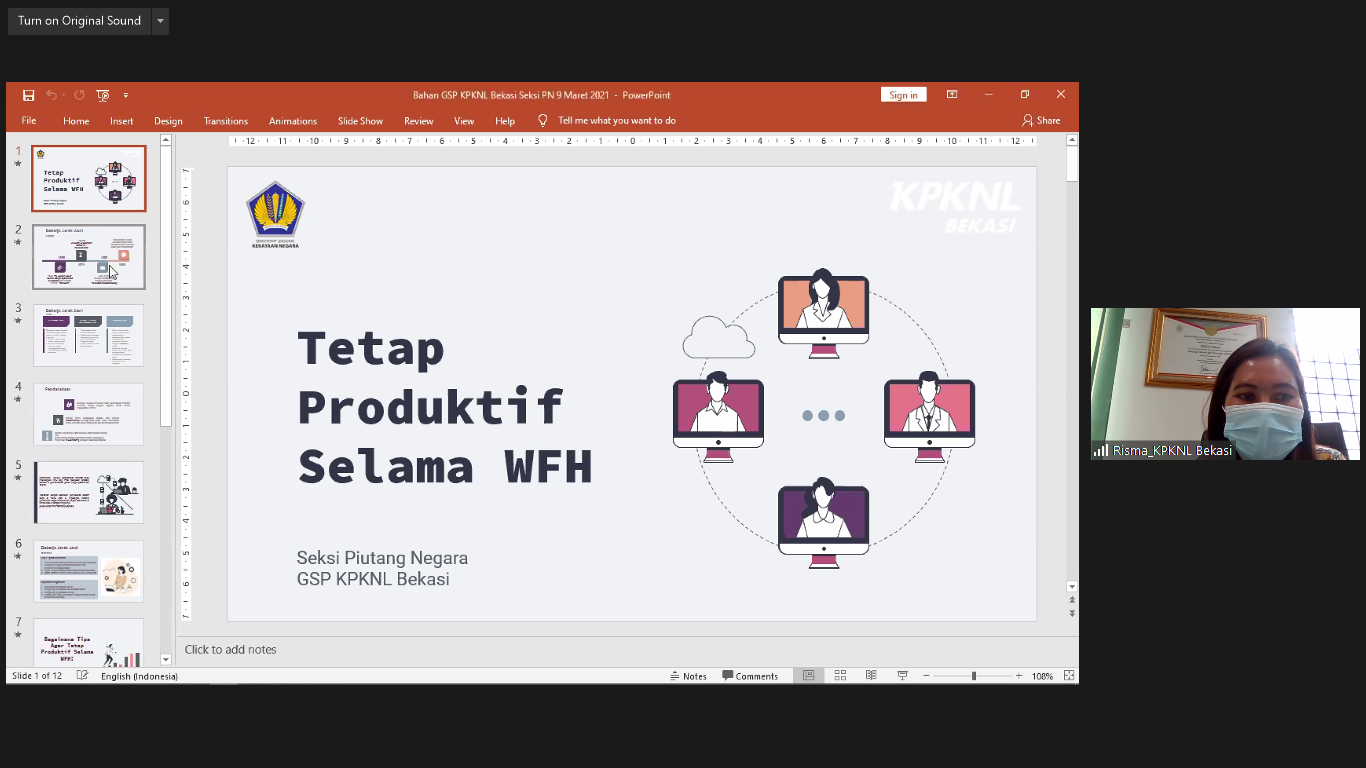Switch to the Insert ribbon tab

coord(122,121)
